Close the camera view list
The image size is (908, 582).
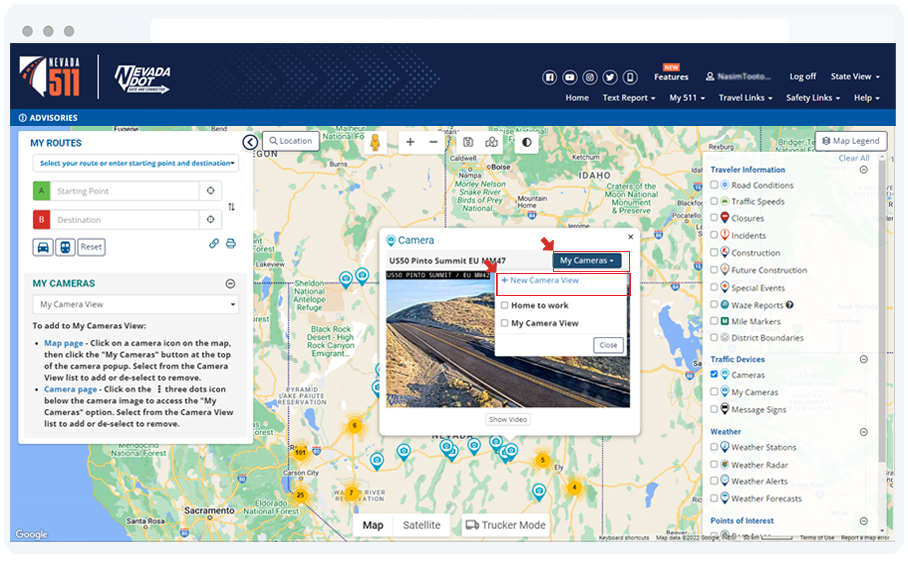608,345
